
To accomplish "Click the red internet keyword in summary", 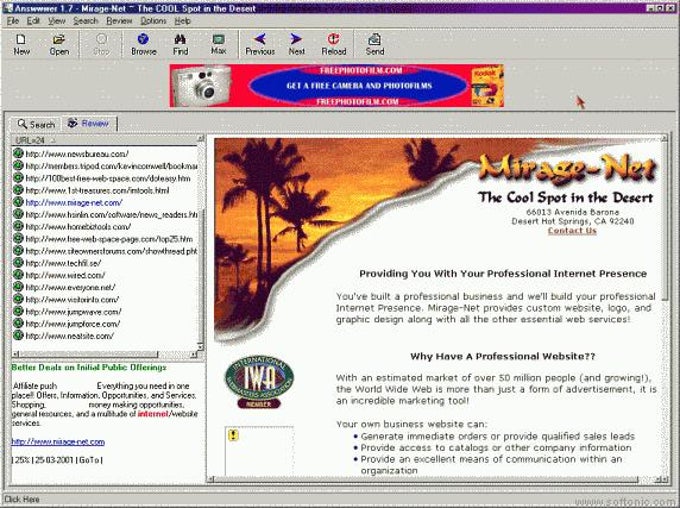I will tap(153, 414).
